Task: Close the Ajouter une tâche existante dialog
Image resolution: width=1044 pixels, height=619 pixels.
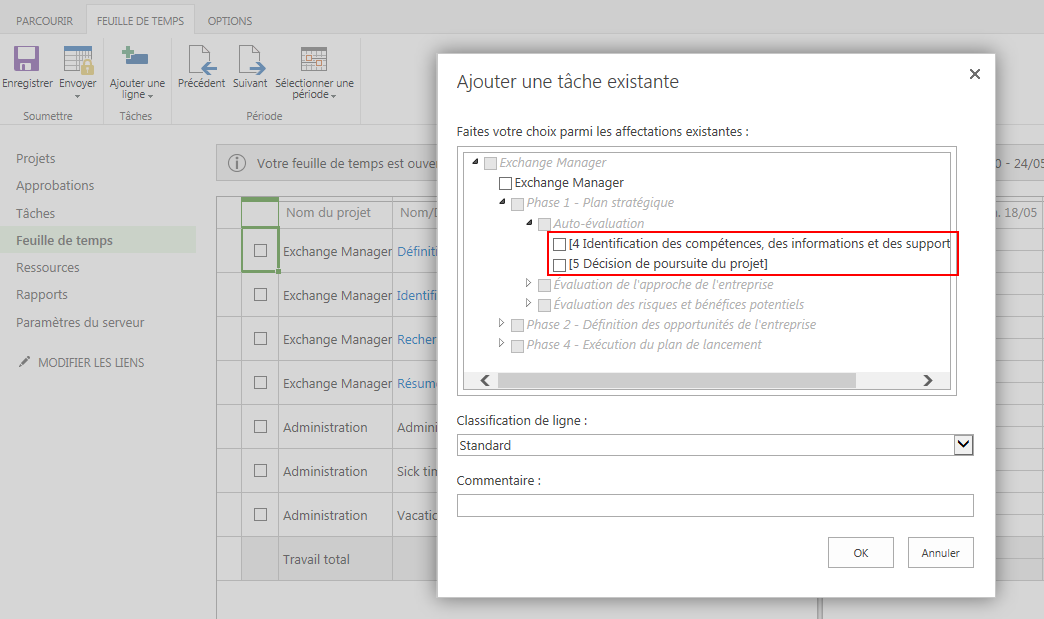Action: tap(975, 74)
